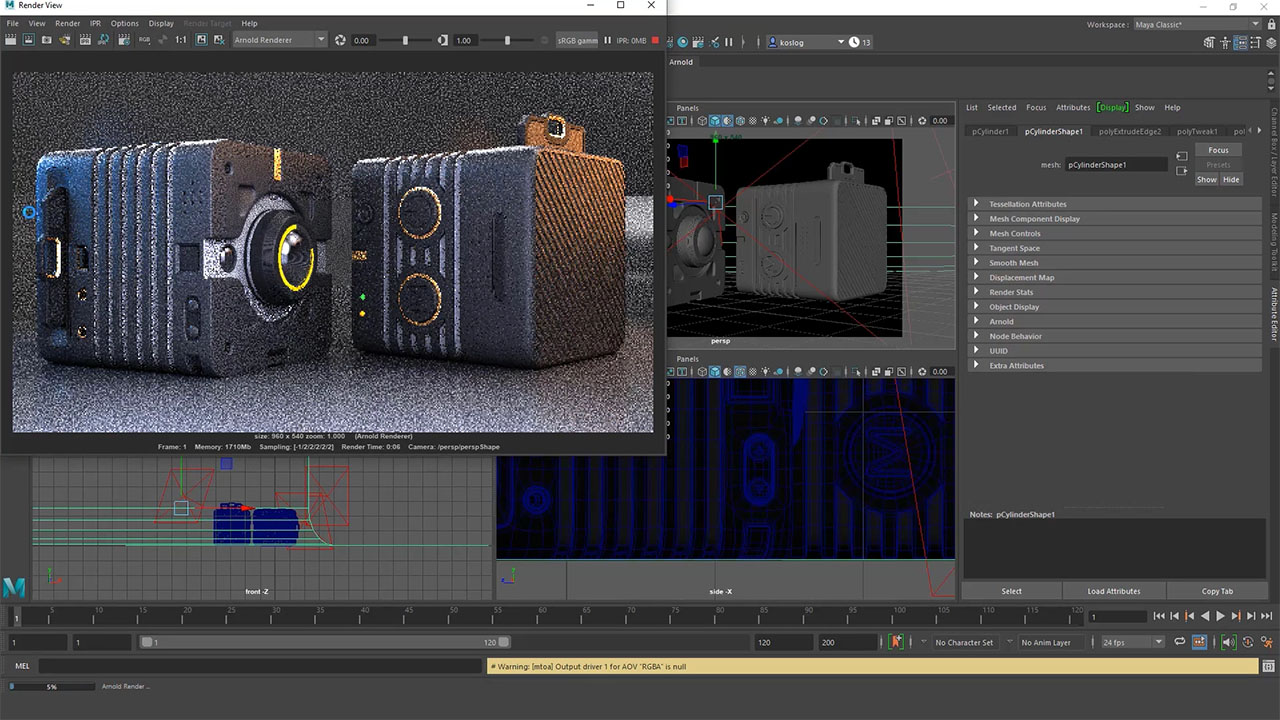
Task: Toggle playback looping mode
Action: [1180, 642]
